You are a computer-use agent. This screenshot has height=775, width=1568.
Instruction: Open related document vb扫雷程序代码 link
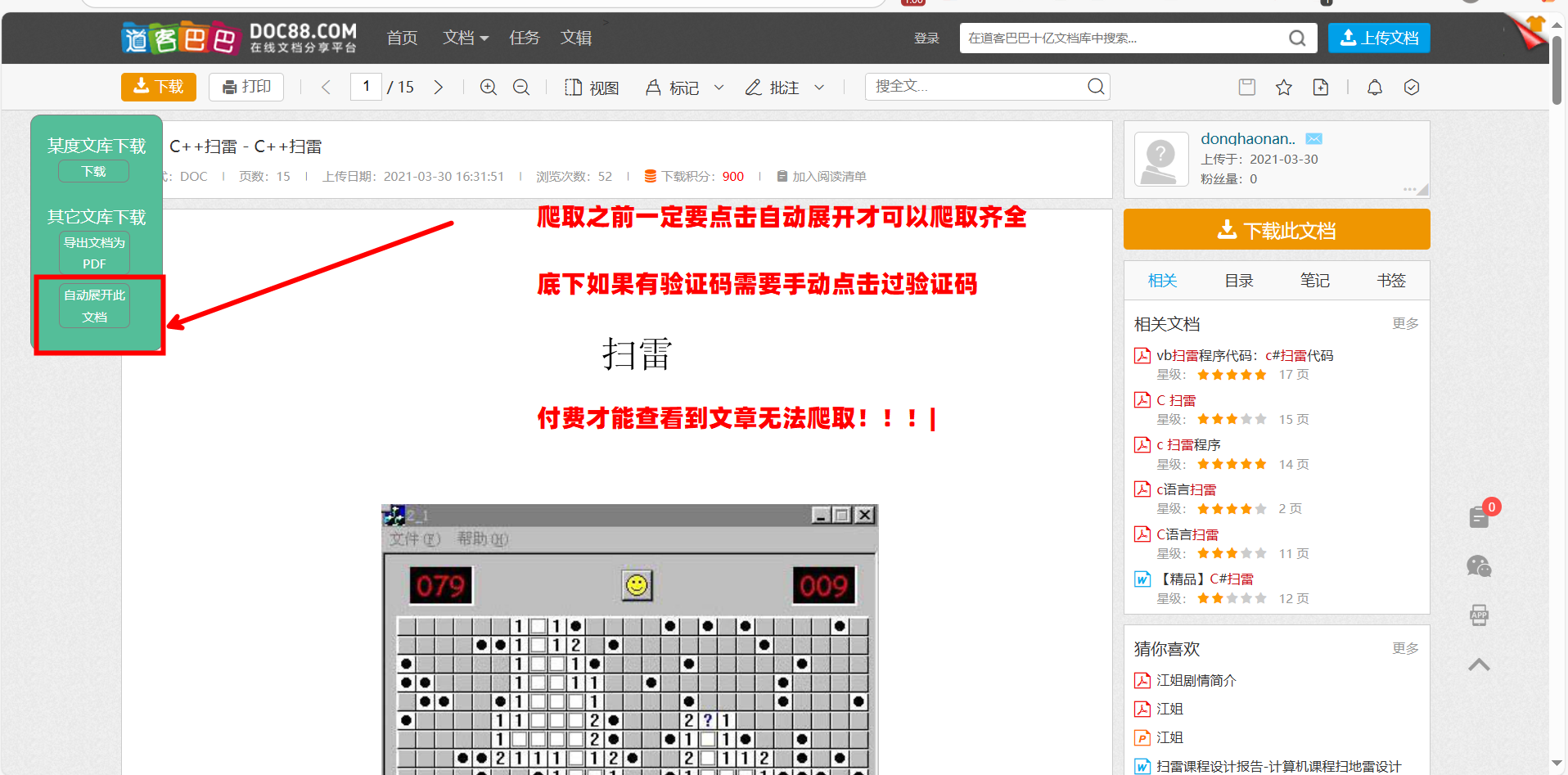pos(1244,355)
